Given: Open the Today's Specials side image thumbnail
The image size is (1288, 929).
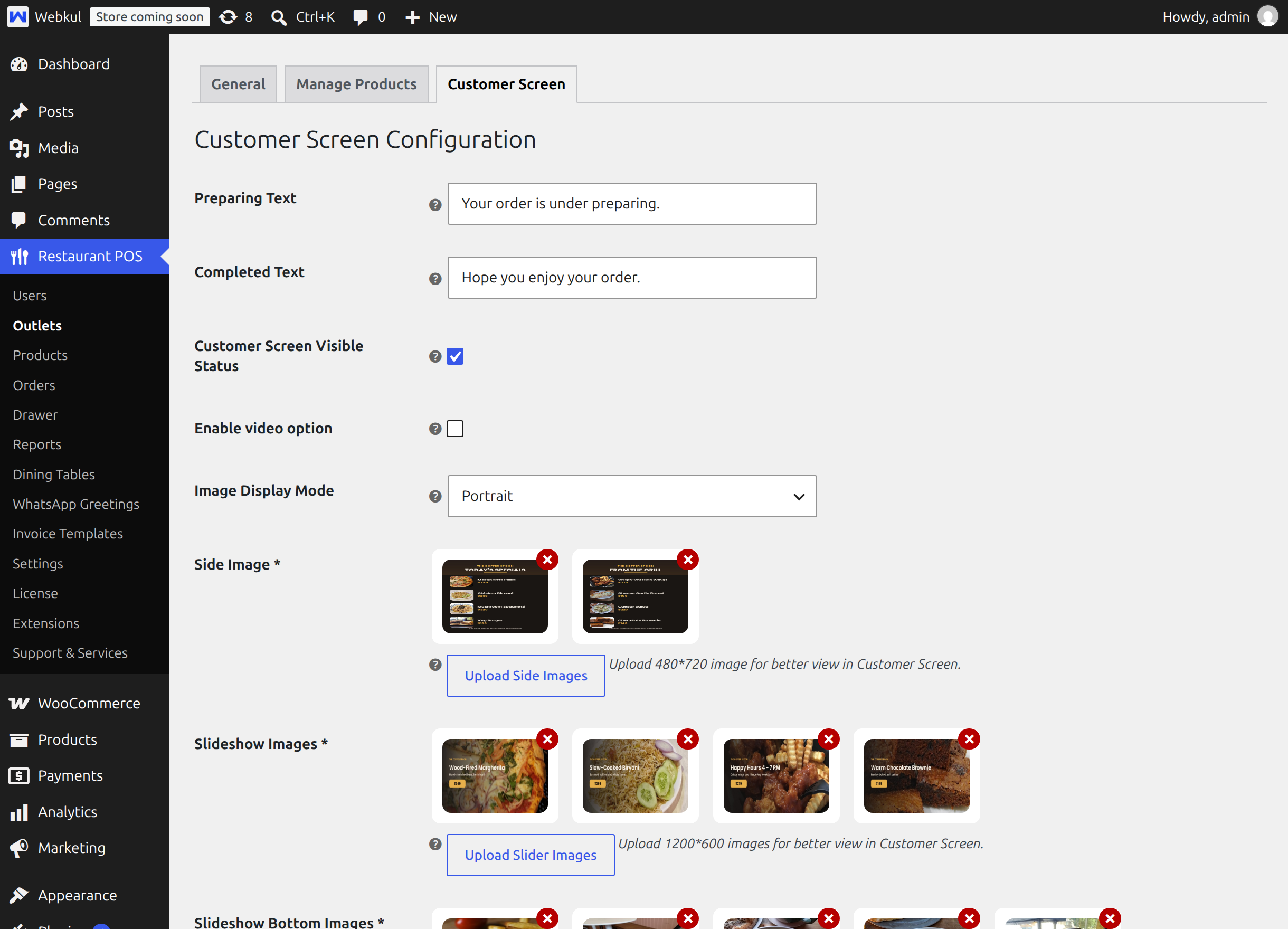Looking at the screenshot, I should (x=495, y=596).
